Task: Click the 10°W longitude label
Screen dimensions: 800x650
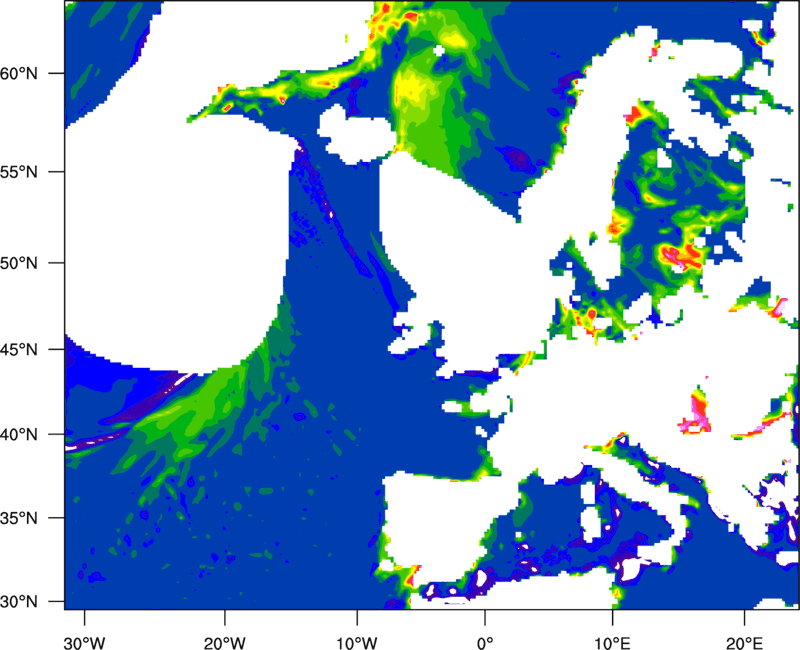Action: point(357,643)
